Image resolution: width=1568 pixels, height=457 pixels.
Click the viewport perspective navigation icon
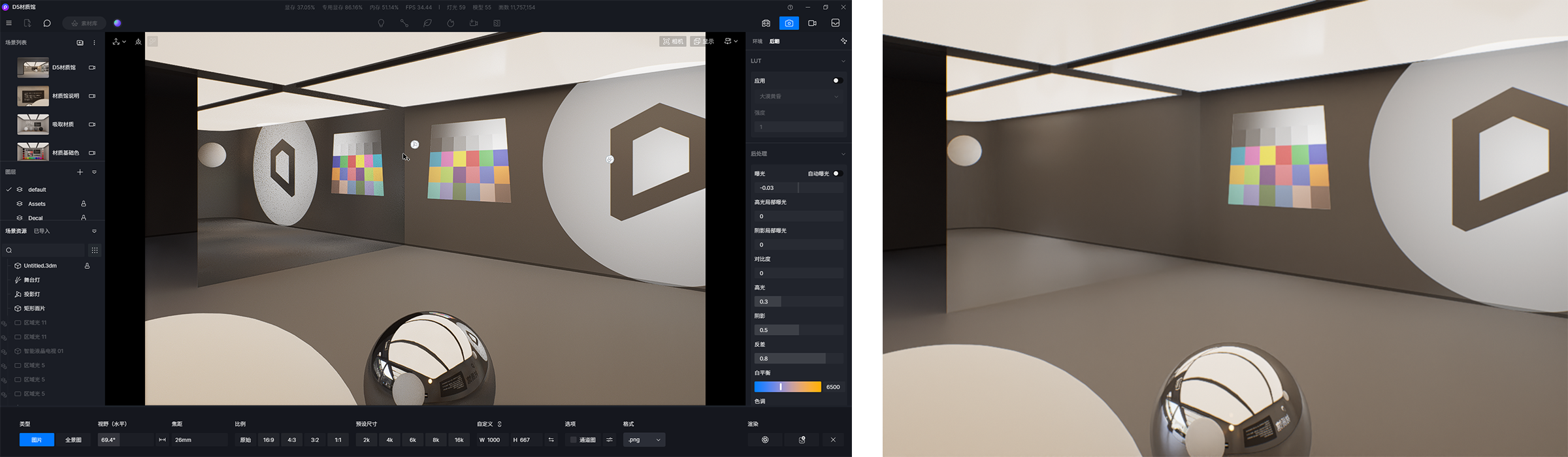138,41
